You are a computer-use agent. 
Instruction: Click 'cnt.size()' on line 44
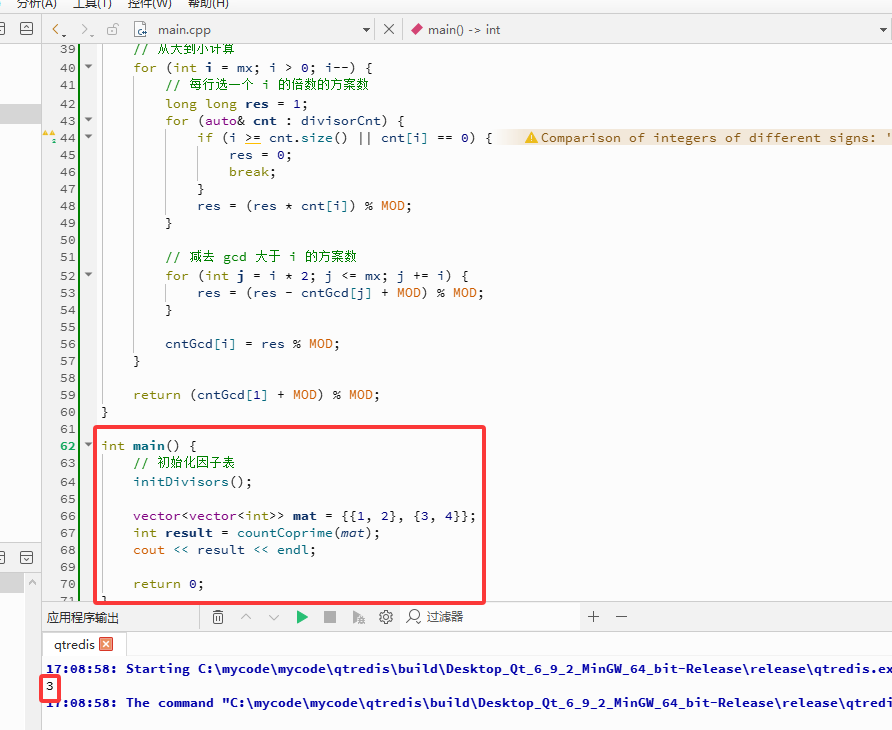pos(308,138)
